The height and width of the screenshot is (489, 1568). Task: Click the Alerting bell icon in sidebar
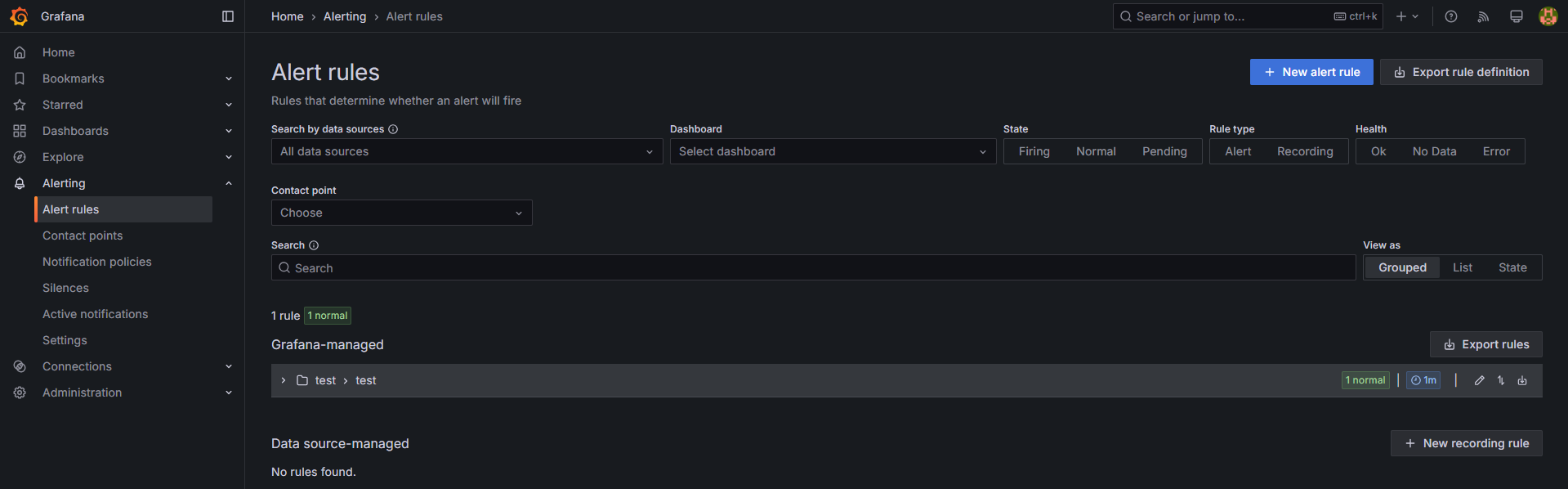(x=20, y=183)
